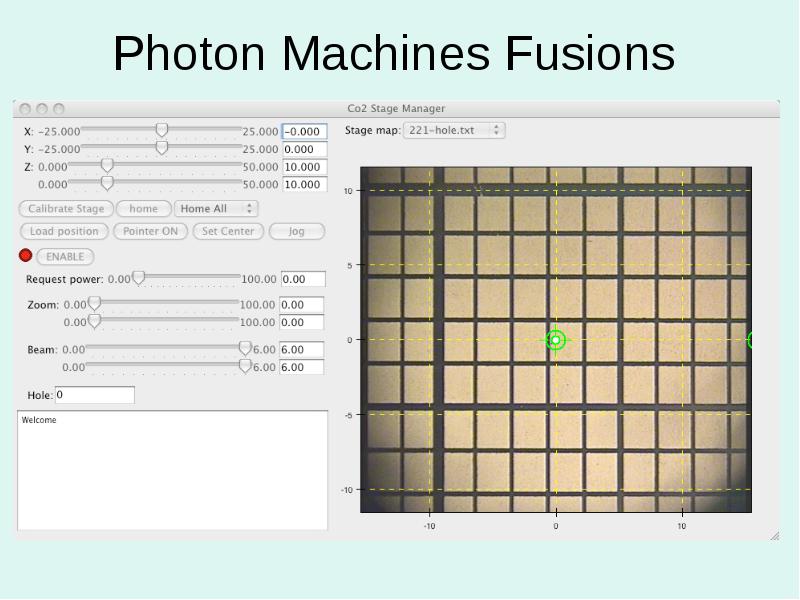Focus the 6.00 field below the Beam row
The width and height of the screenshot is (800, 600).
coord(302,367)
